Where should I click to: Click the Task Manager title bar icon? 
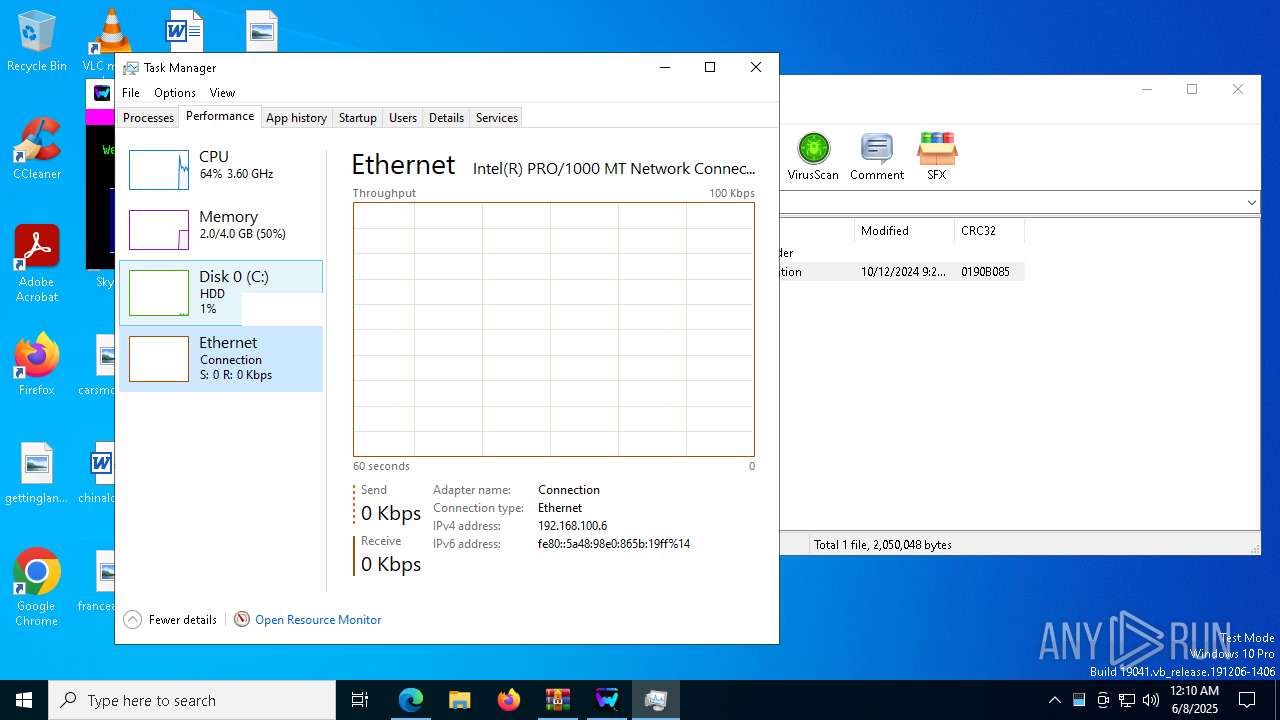tap(131, 68)
